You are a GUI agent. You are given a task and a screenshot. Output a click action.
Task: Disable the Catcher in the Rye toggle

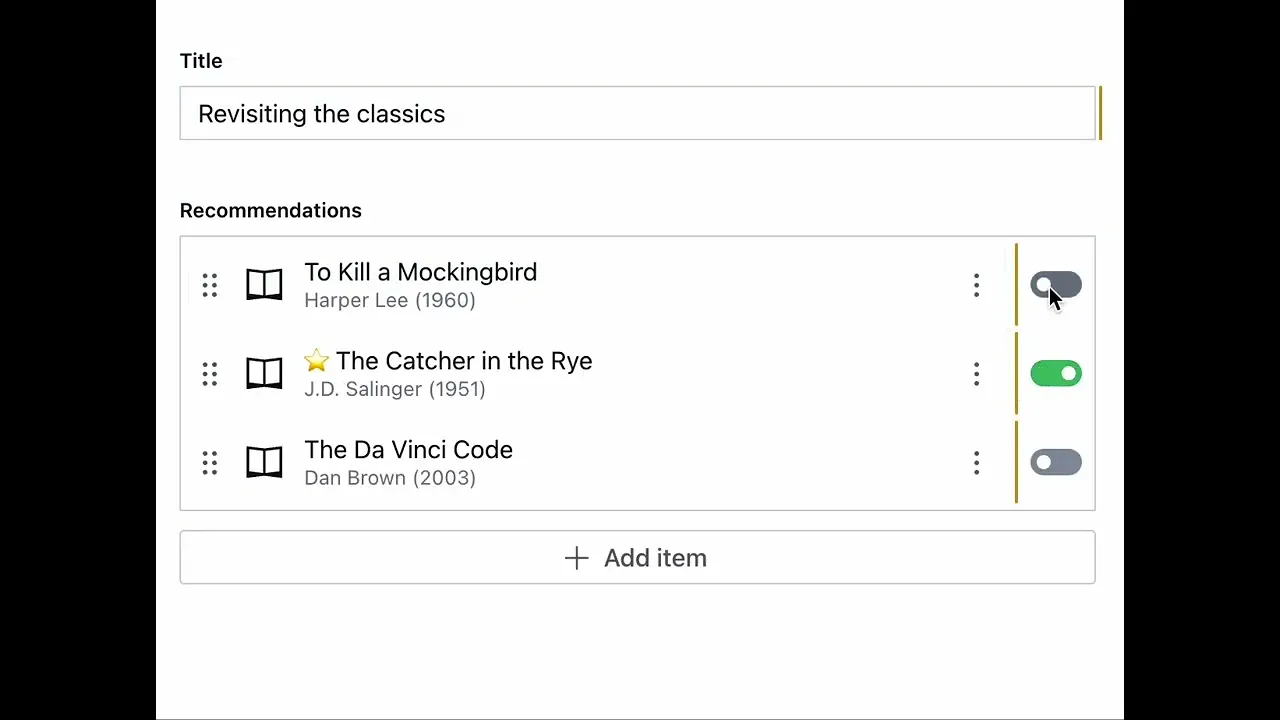point(1056,374)
